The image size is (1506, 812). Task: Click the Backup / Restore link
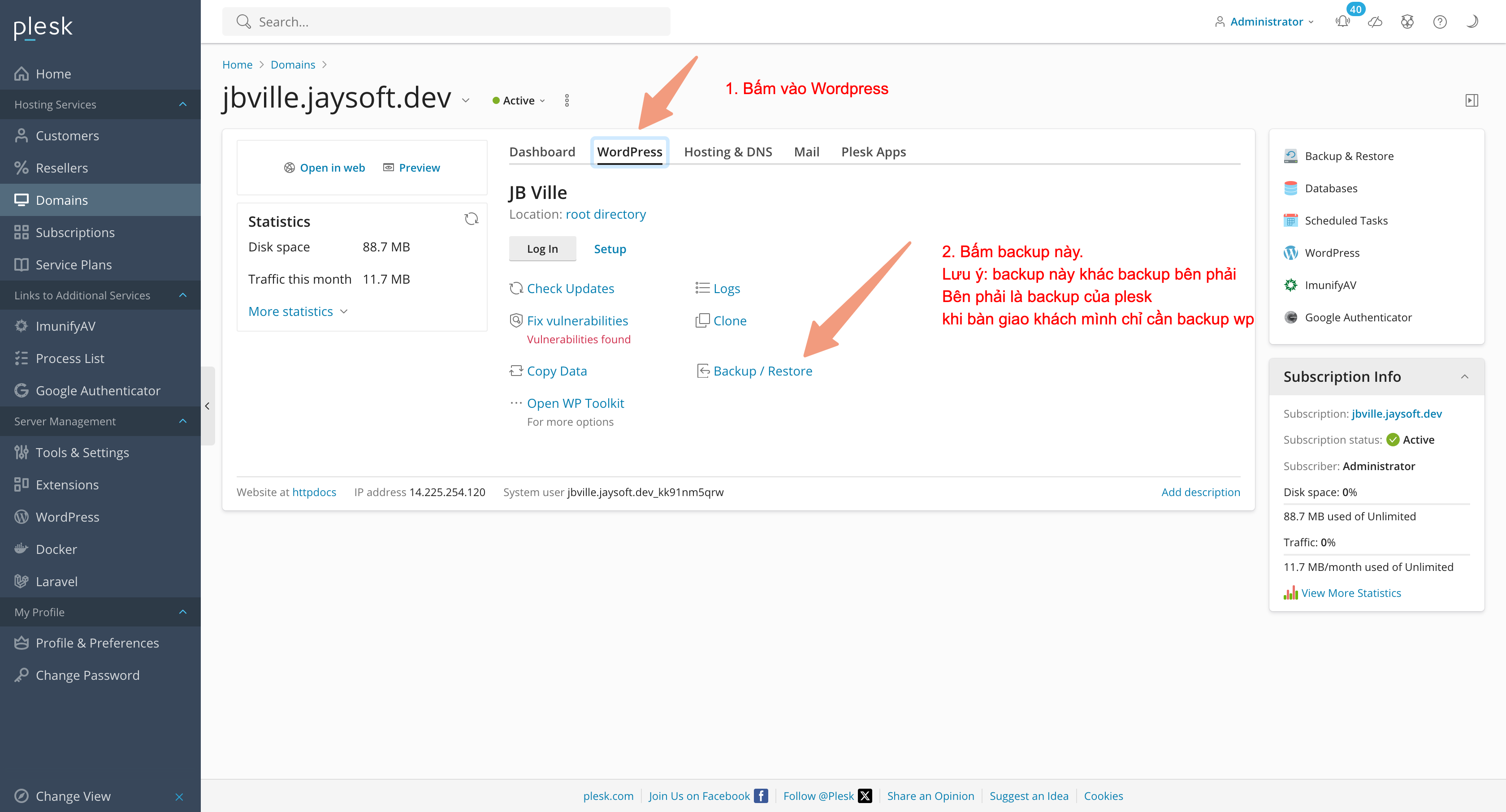click(x=762, y=371)
